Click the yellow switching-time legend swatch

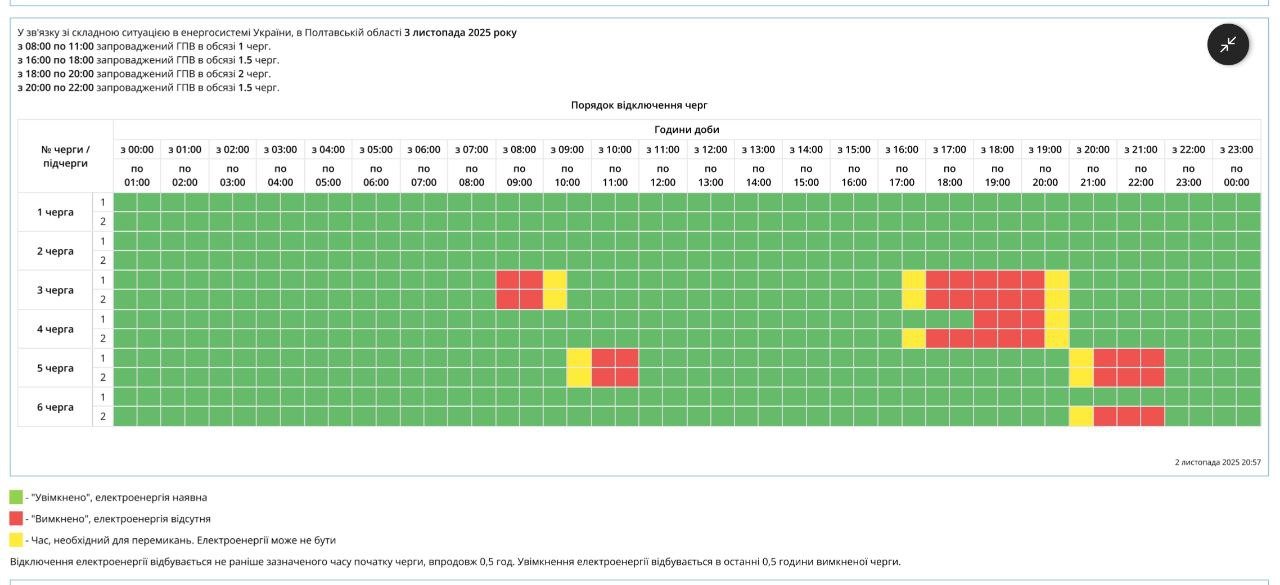coord(16,540)
